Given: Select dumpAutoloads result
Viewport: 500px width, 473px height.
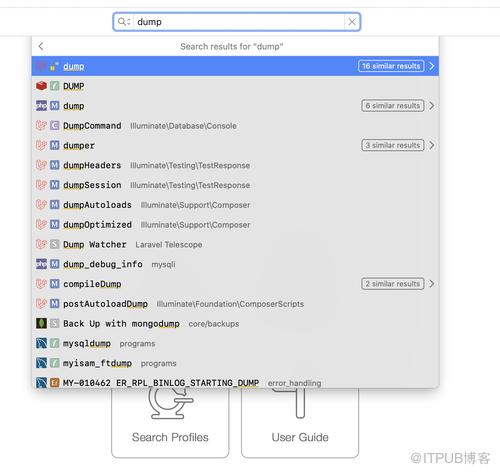Looking at the screenshot, I should pyautogui.click(x=235, y=205).
